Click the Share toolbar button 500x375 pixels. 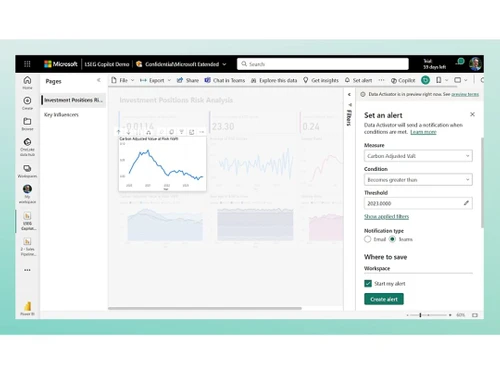[x=188, y=80]
